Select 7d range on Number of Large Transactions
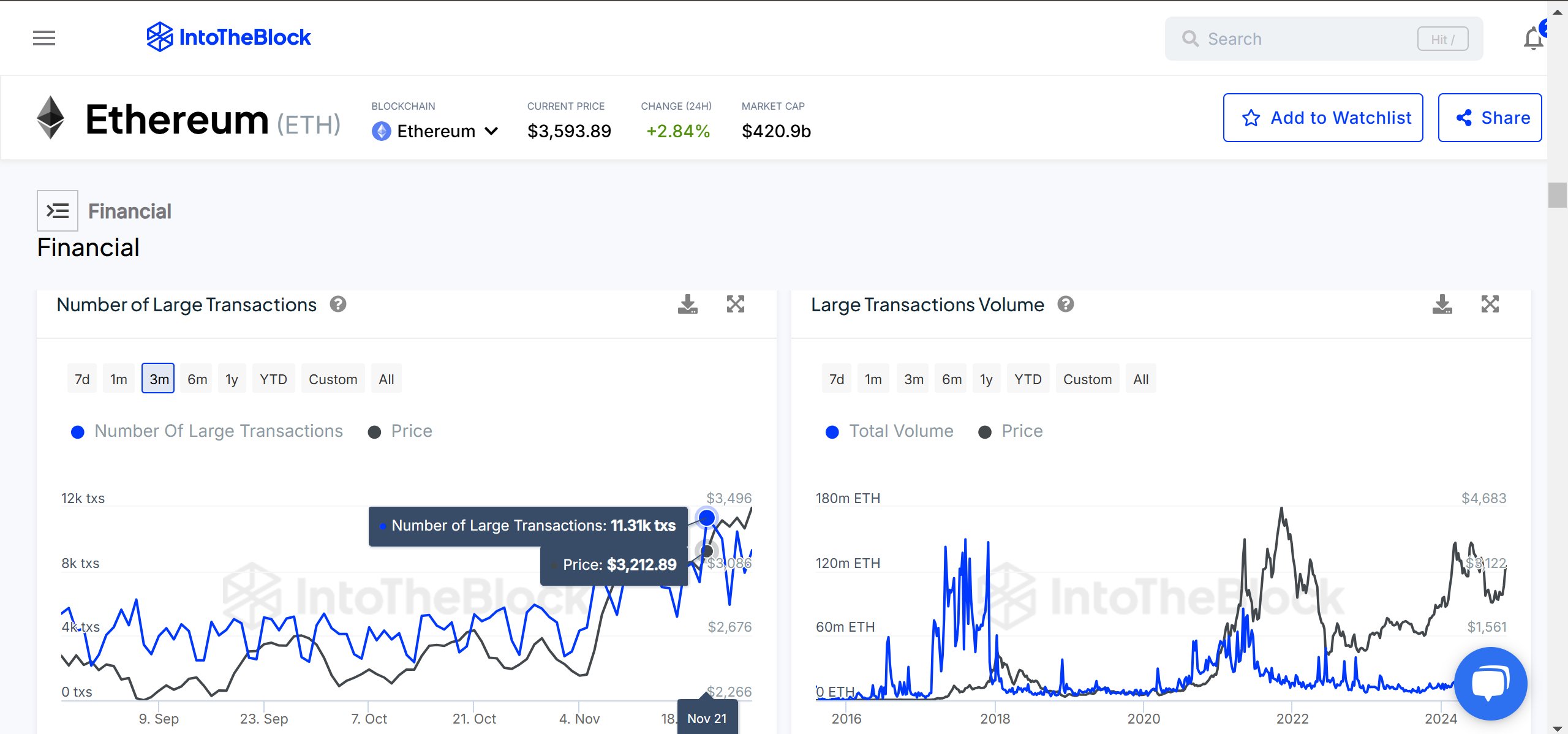The height and width of the screenshot is (734, 1568). [82, 379]
